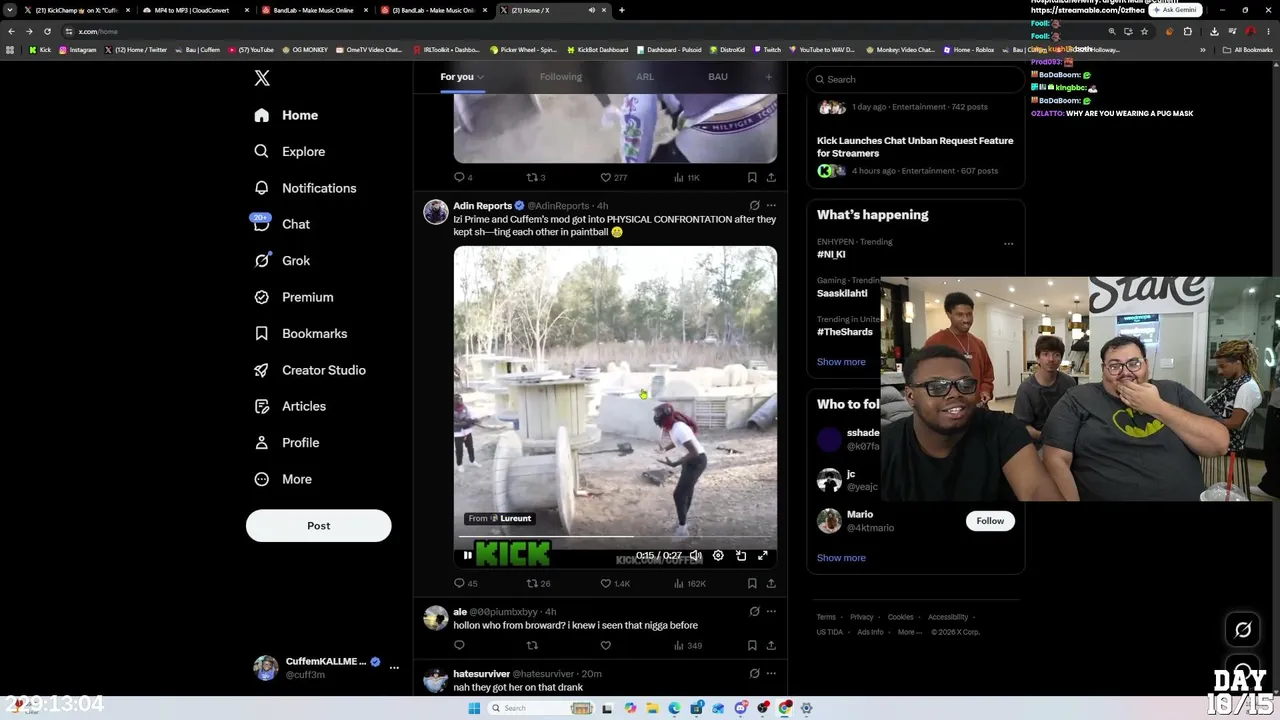Seek the video using its progress bar
Image resolution: width=1280 pixels, height=720 pixels.
click(x=615, y=537)
